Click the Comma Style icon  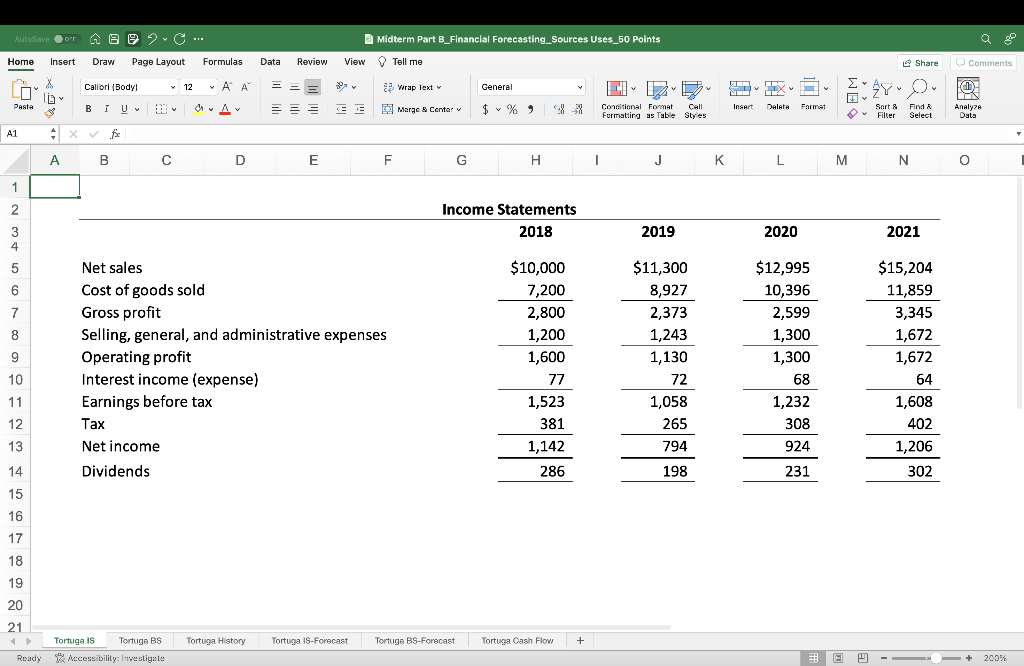[530, 109]
